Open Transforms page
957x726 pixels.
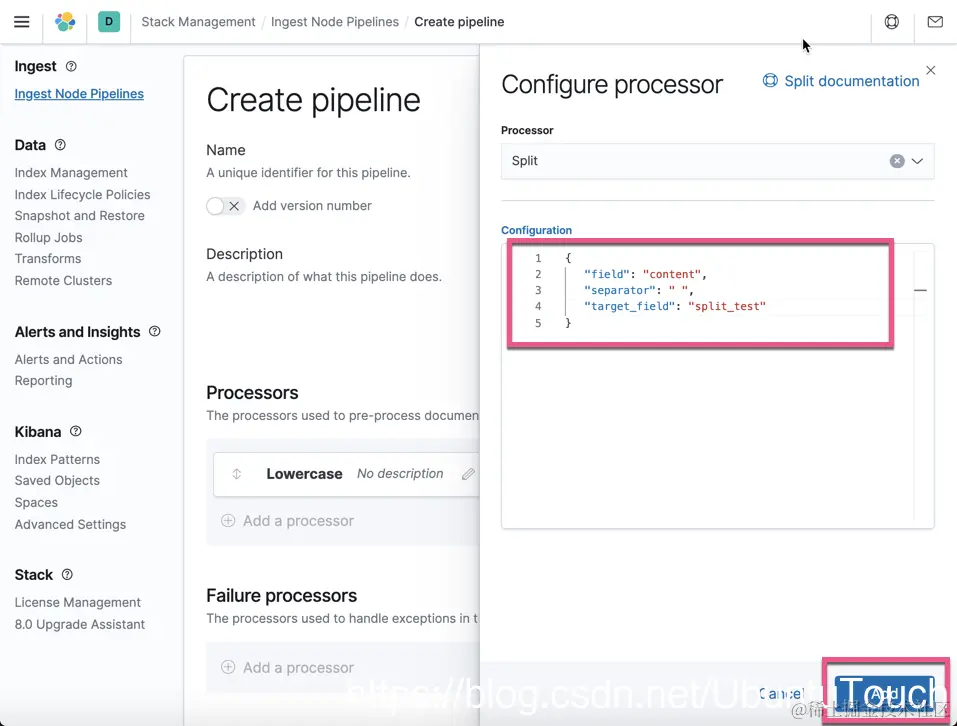click(x=48, y=259)
